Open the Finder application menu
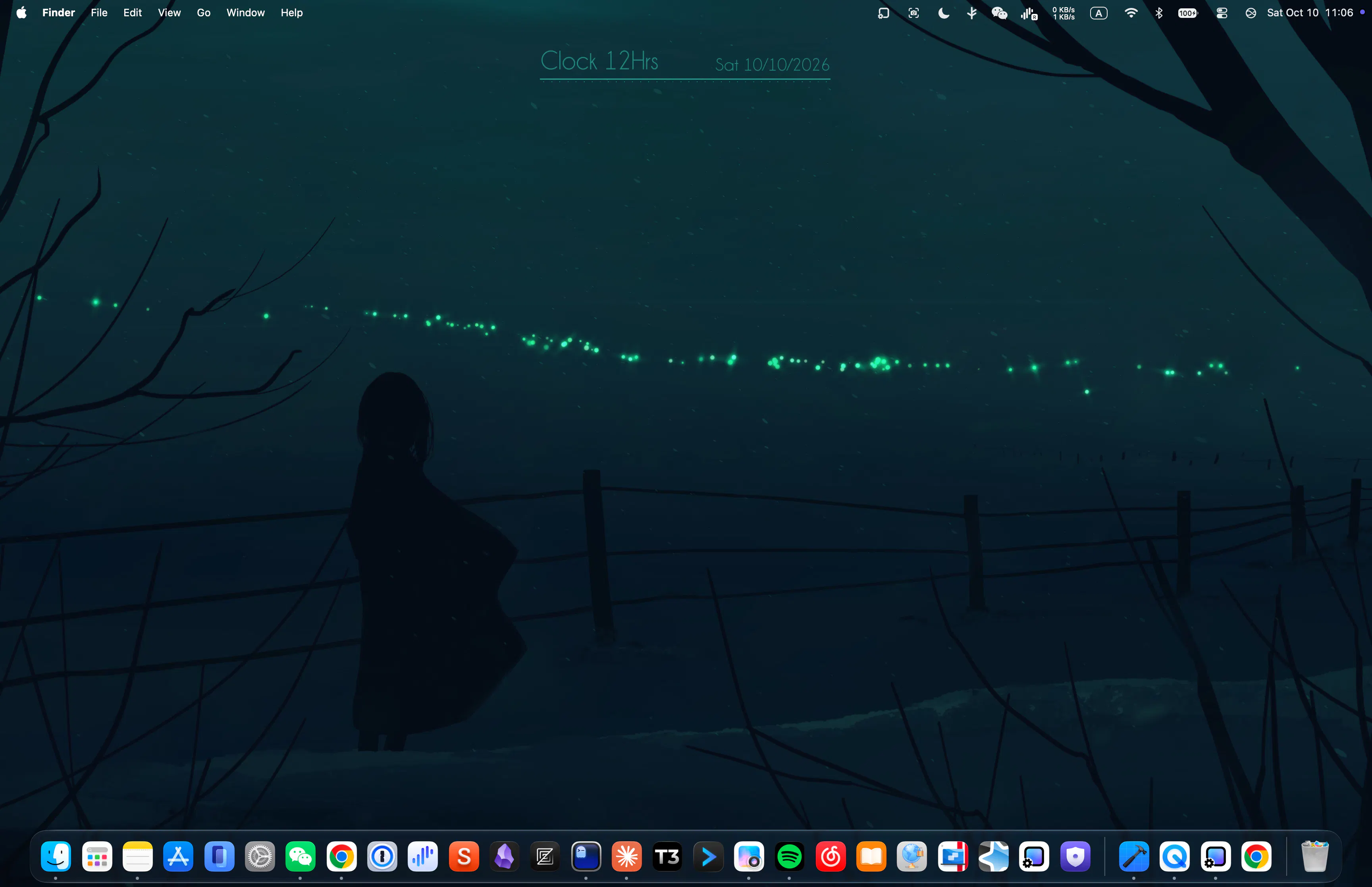The image size is (1372, 887). tap(59, 13)
